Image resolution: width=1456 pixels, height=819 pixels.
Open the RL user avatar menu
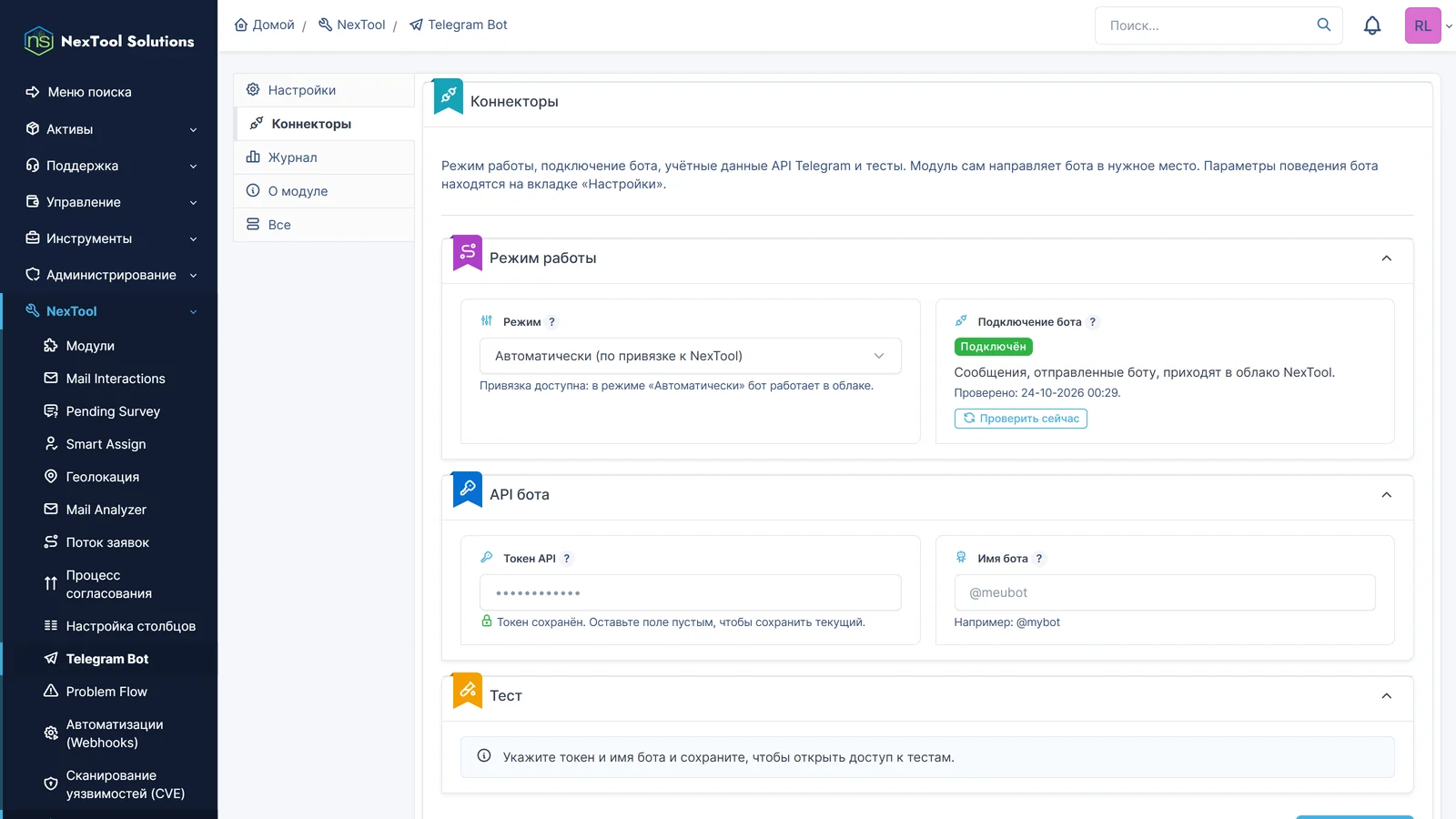(x=1423, y=25)
